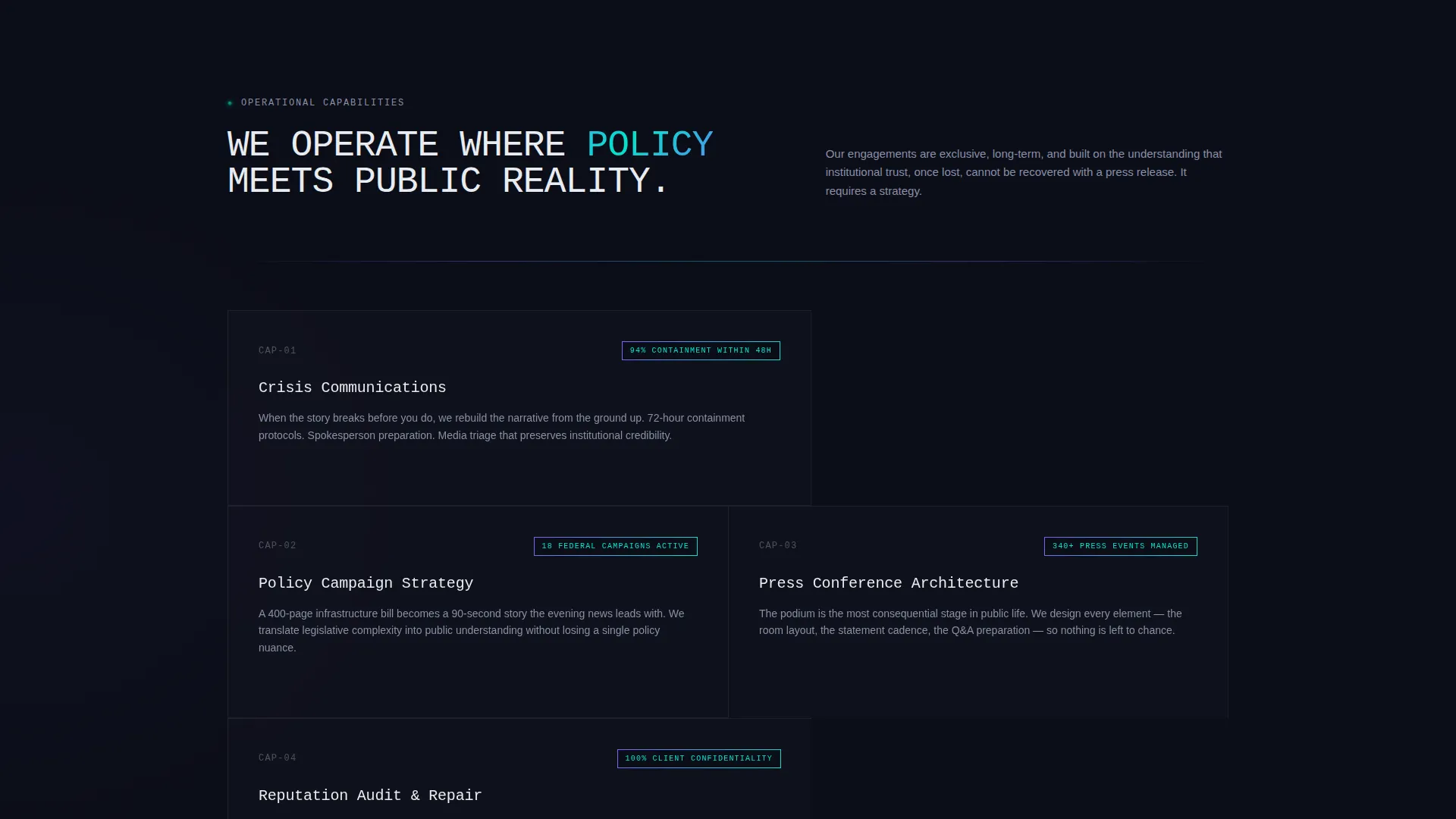Image resolution: width=1456 pixels, height=819 pixels.
Task: Click the 'OPERATIONAL CAPABILITIES' section label
Action: click(322, 102)
